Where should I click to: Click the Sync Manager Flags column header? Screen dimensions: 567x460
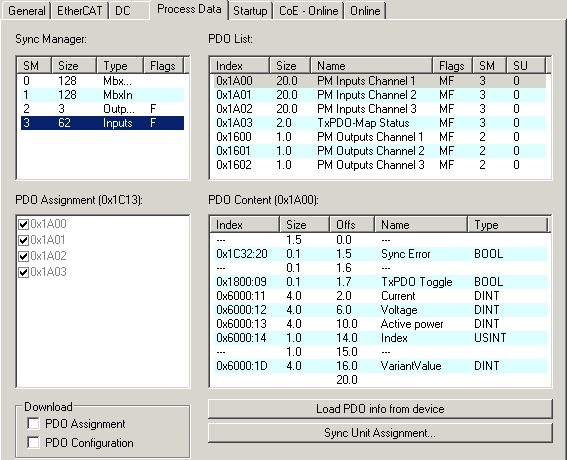click(x=164, y=66)
